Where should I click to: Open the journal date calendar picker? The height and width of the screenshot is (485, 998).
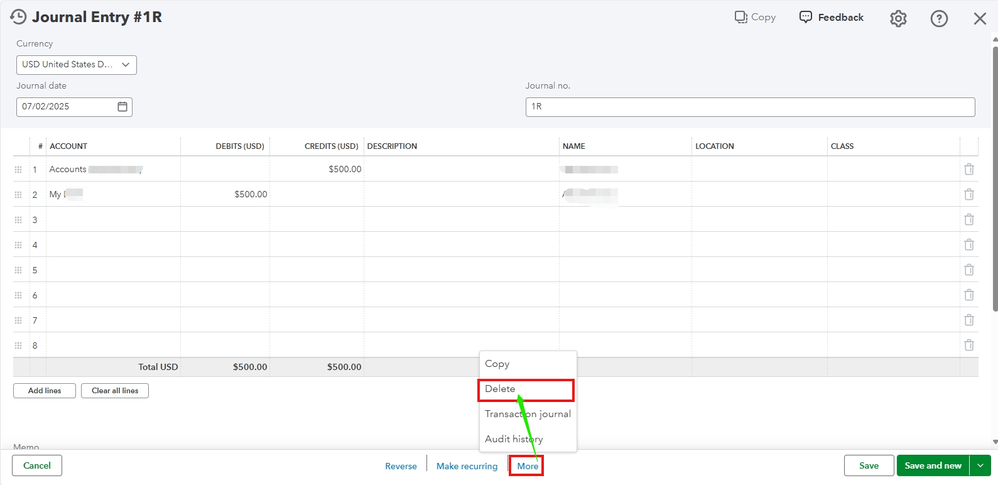(122, 106)
